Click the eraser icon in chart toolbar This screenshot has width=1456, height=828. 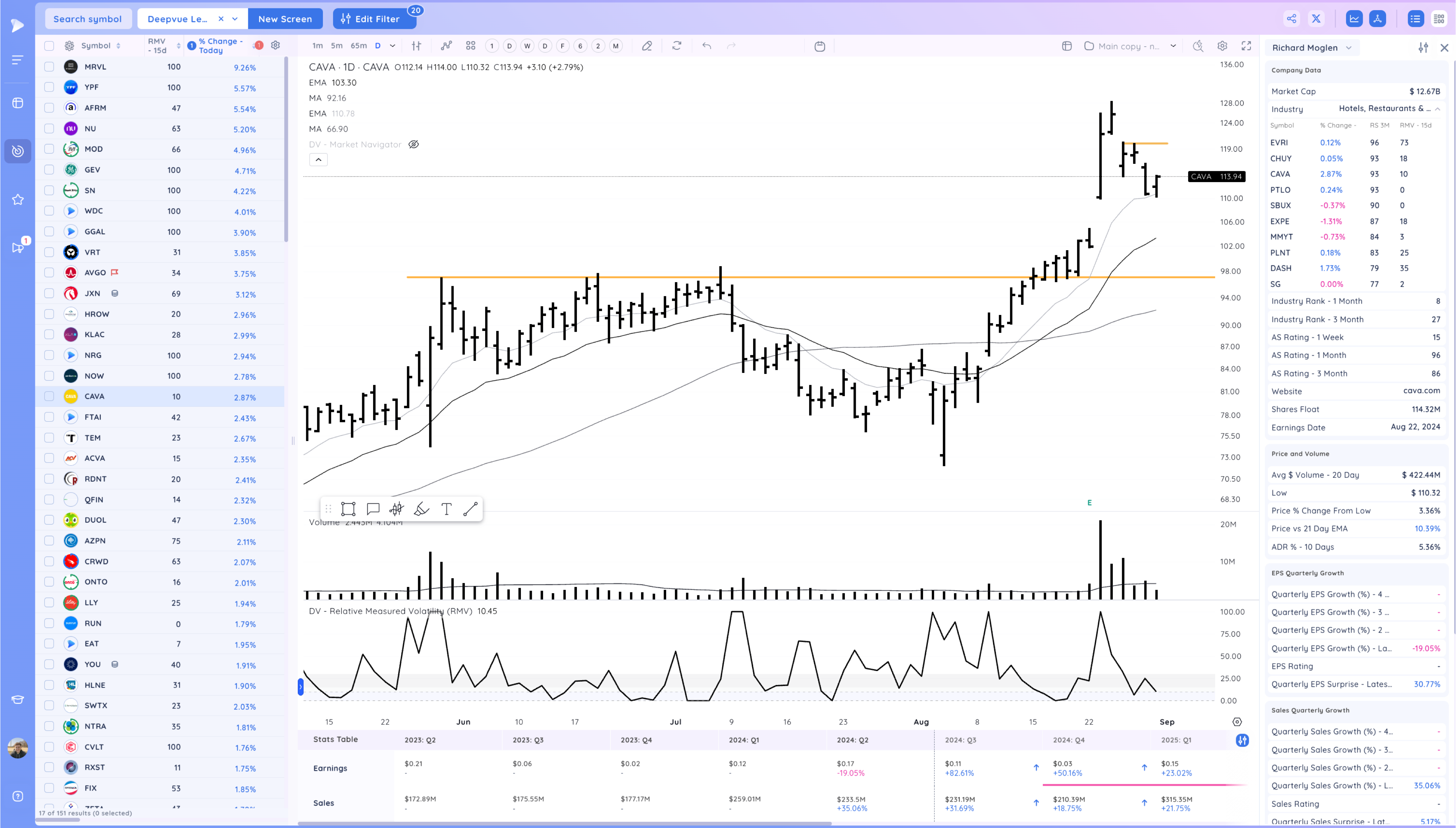pos(647,46)
